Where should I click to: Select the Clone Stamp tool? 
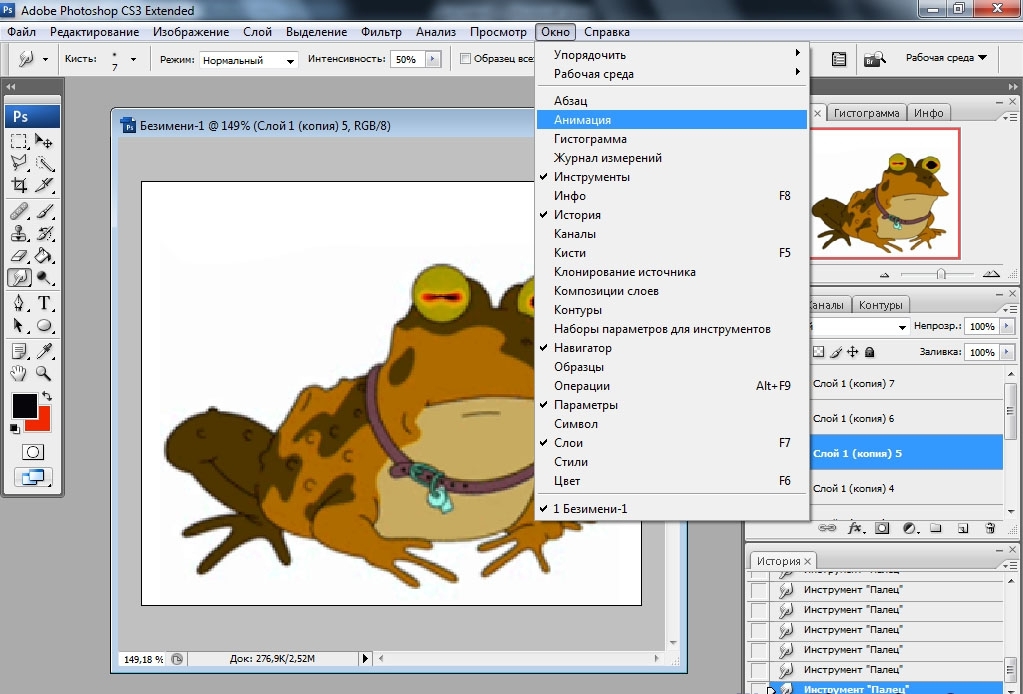pos(19,234)
